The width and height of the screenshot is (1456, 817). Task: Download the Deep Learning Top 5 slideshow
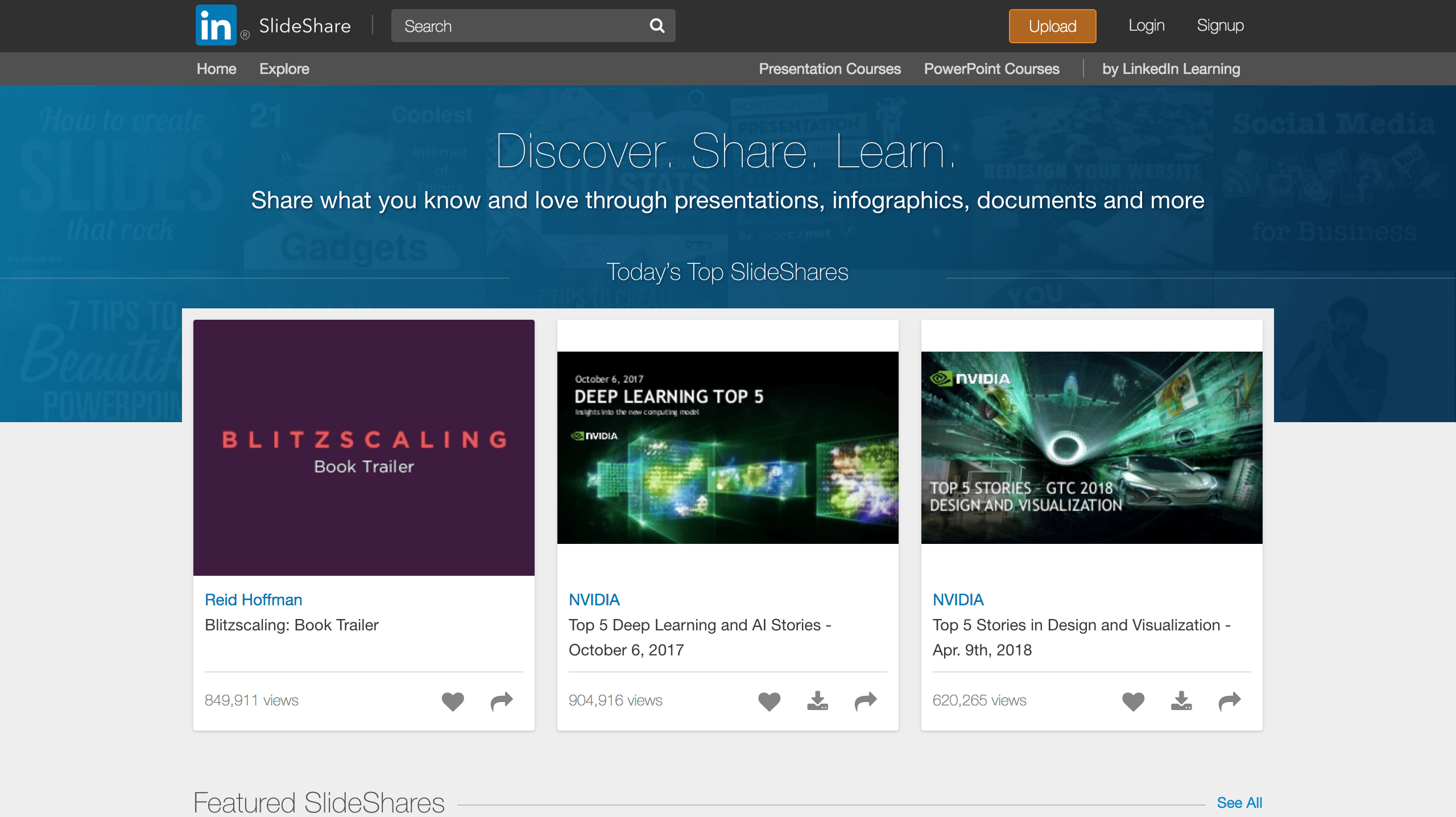817,701
